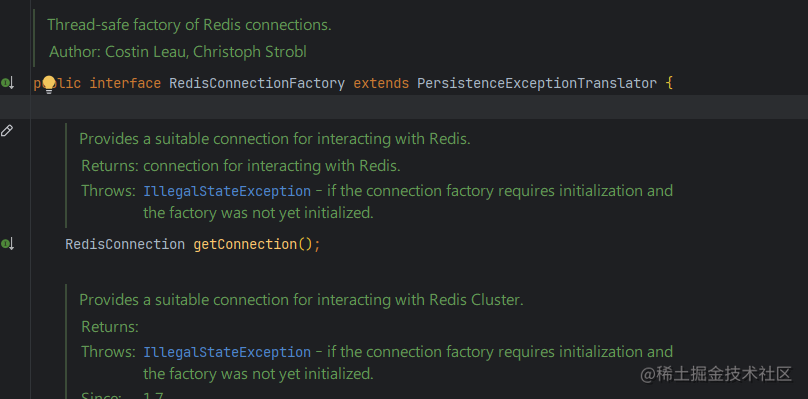The image size is (808, 399).
Task: Place the caret on the empty highlighted line
Action: pos(419,107)
